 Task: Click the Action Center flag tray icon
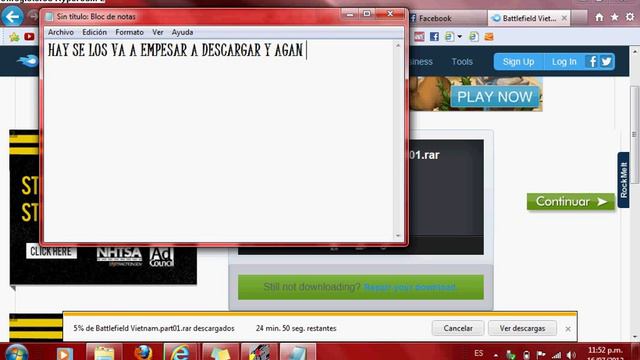541,355
